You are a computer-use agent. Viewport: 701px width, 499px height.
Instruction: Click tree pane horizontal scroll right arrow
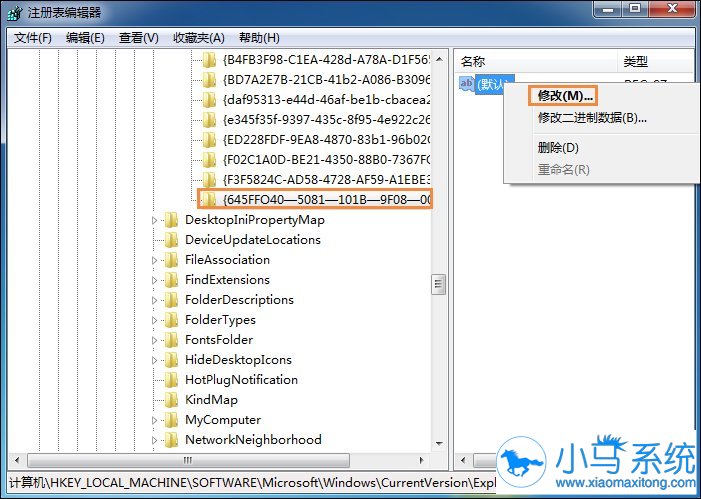(x=421, y=460)
